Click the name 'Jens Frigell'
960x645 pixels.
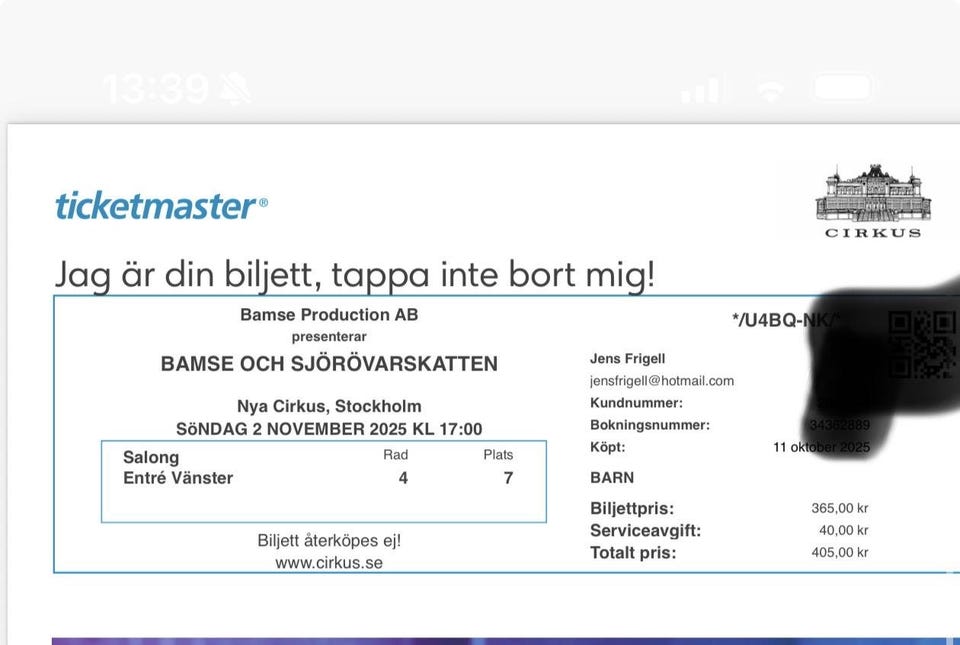click(x=628, y=359)
